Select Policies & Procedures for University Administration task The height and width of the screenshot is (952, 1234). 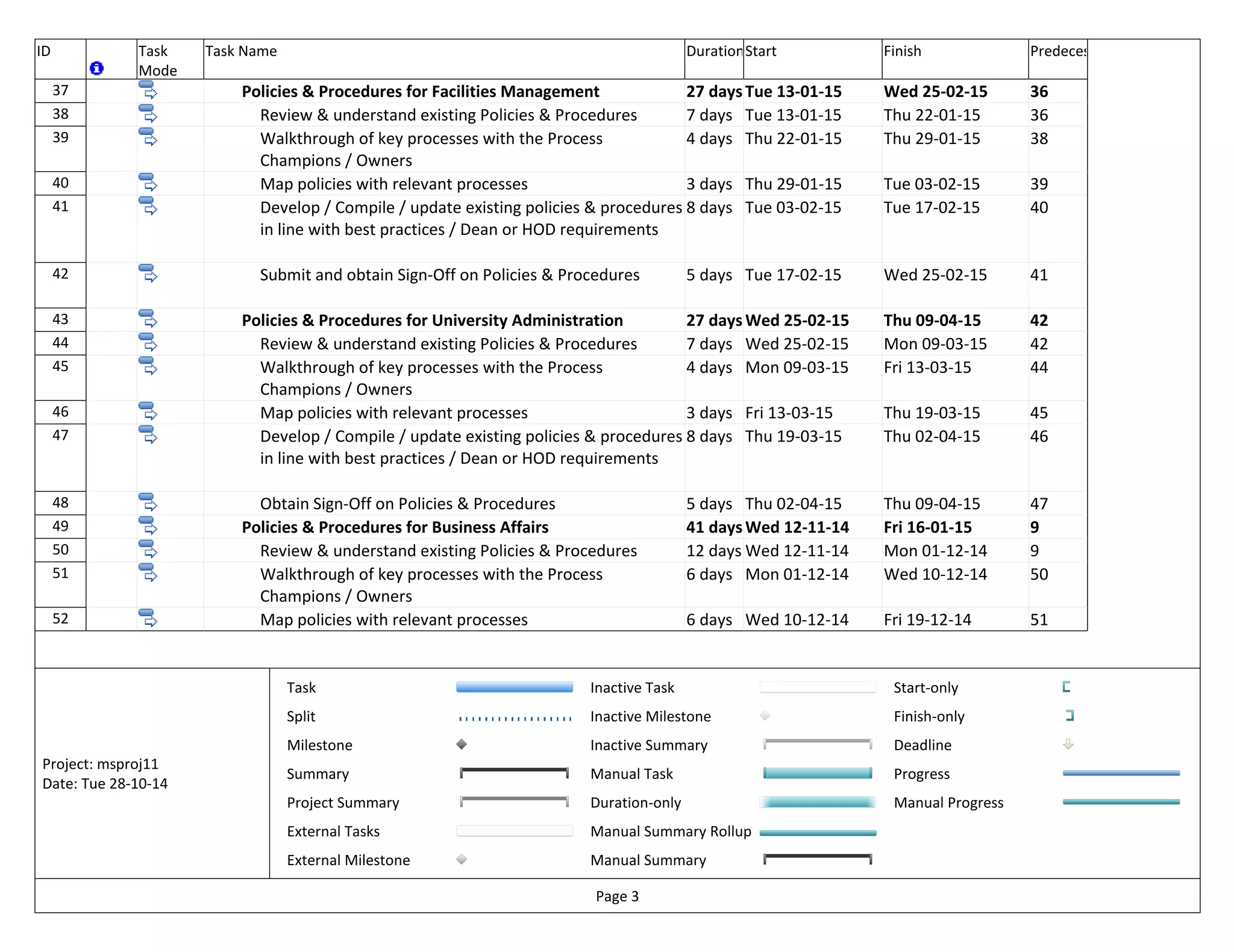click(432, 321)
